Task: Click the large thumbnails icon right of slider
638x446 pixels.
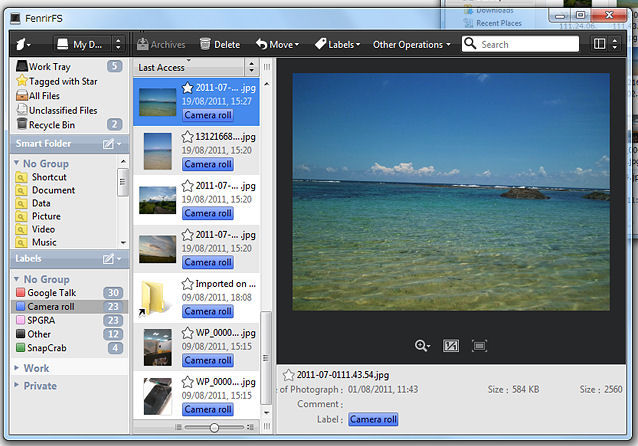Action: [251, 427]
